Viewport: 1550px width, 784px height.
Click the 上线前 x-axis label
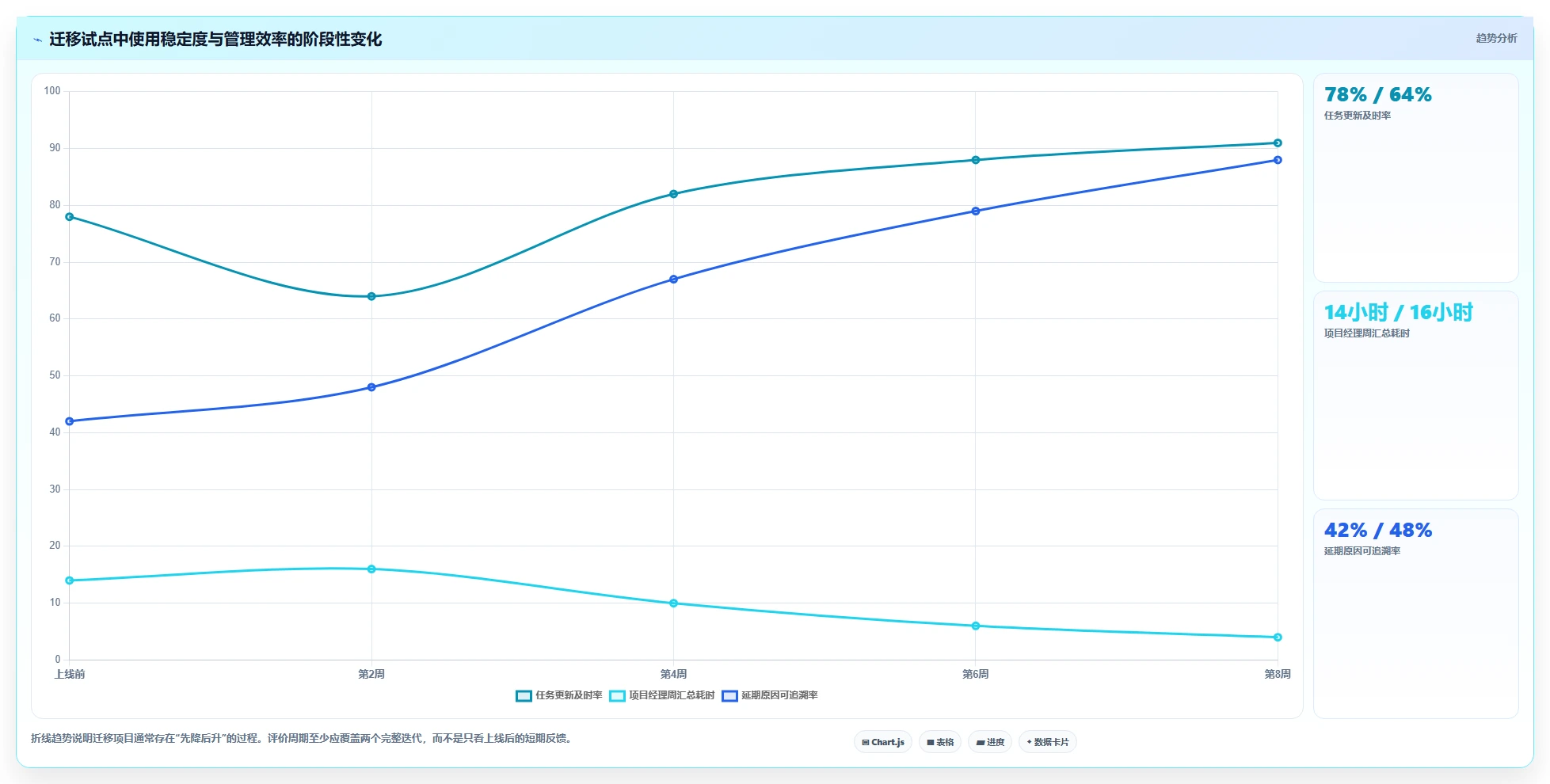click(x=70, y=675)
